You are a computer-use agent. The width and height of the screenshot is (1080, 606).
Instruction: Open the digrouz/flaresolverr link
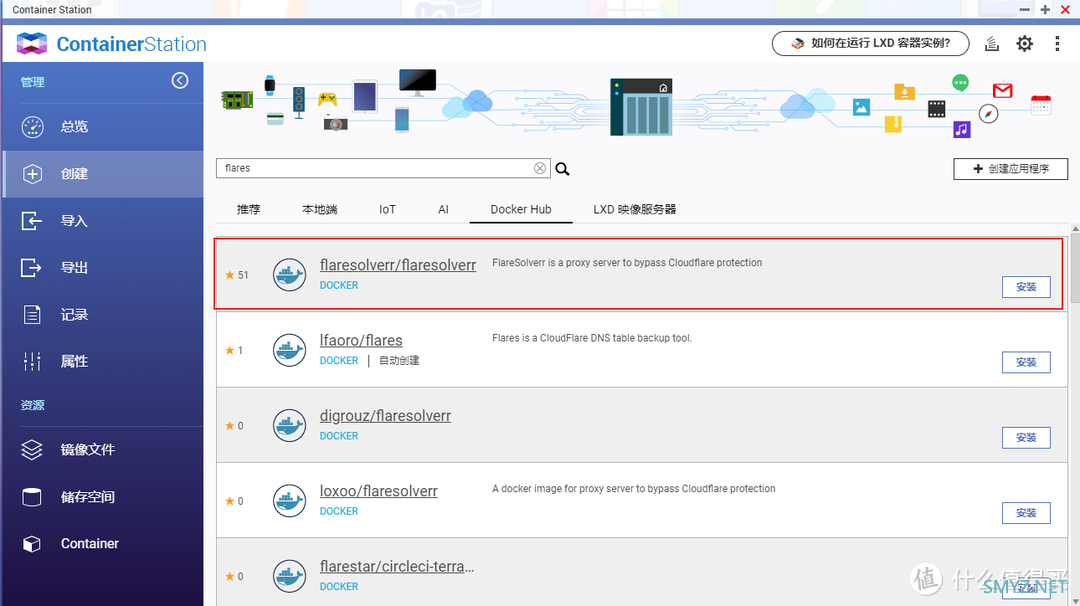click(385, 416)
